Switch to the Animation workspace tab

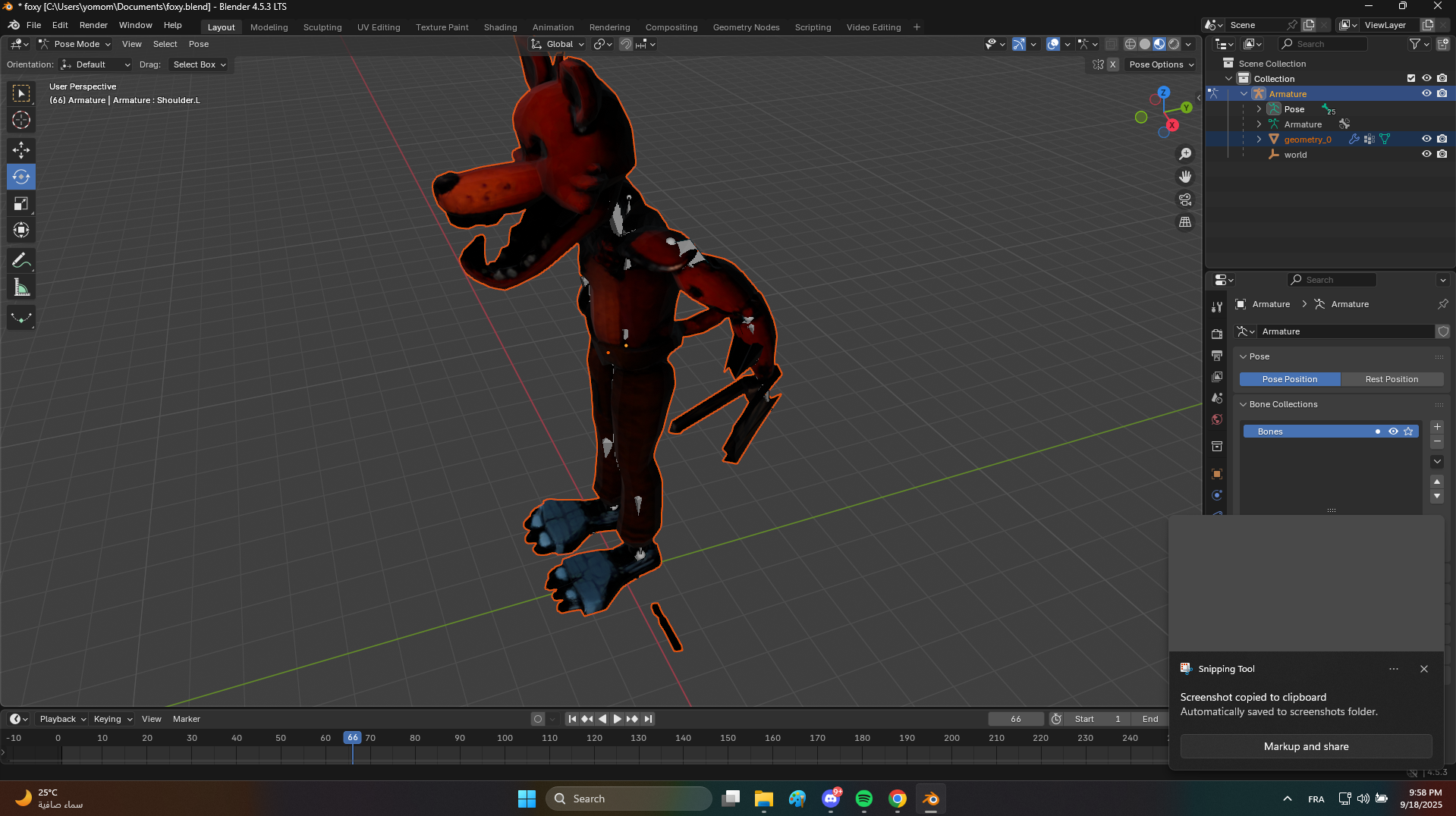pos(552,27)
